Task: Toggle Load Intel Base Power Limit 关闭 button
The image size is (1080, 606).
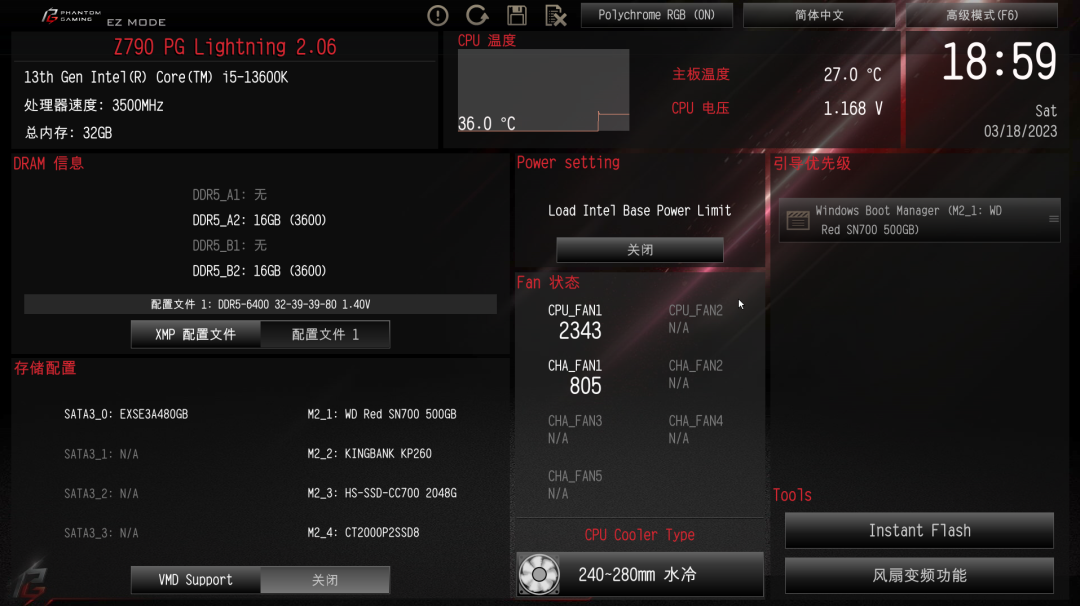Action: pyautogui.click(x=640, y=249)
